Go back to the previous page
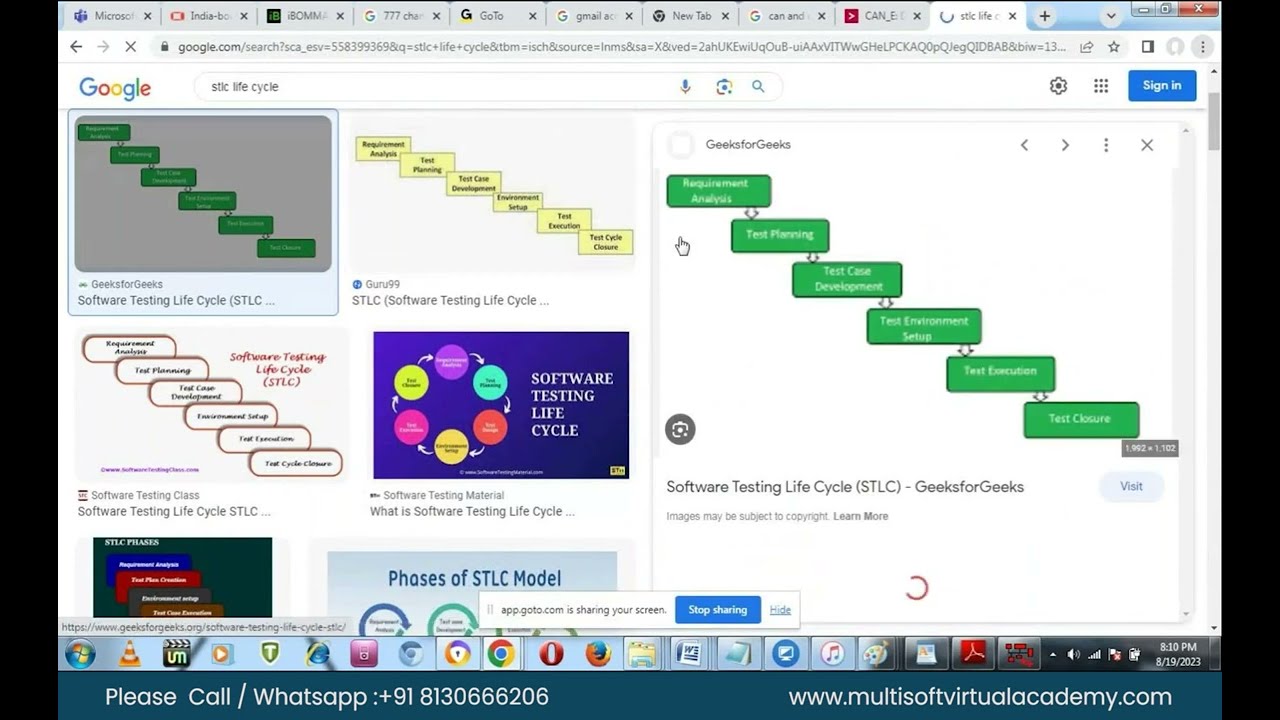 point(76,47)
